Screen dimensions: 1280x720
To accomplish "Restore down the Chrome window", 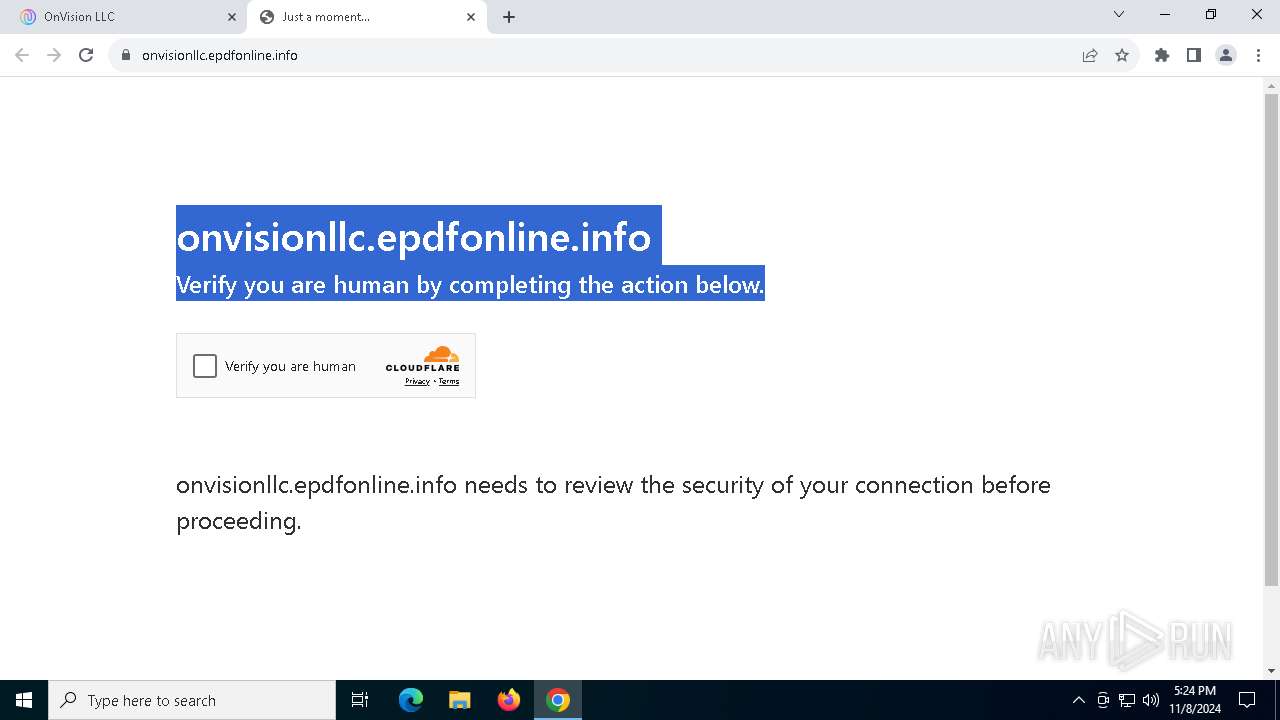I will coord(1211,14).
